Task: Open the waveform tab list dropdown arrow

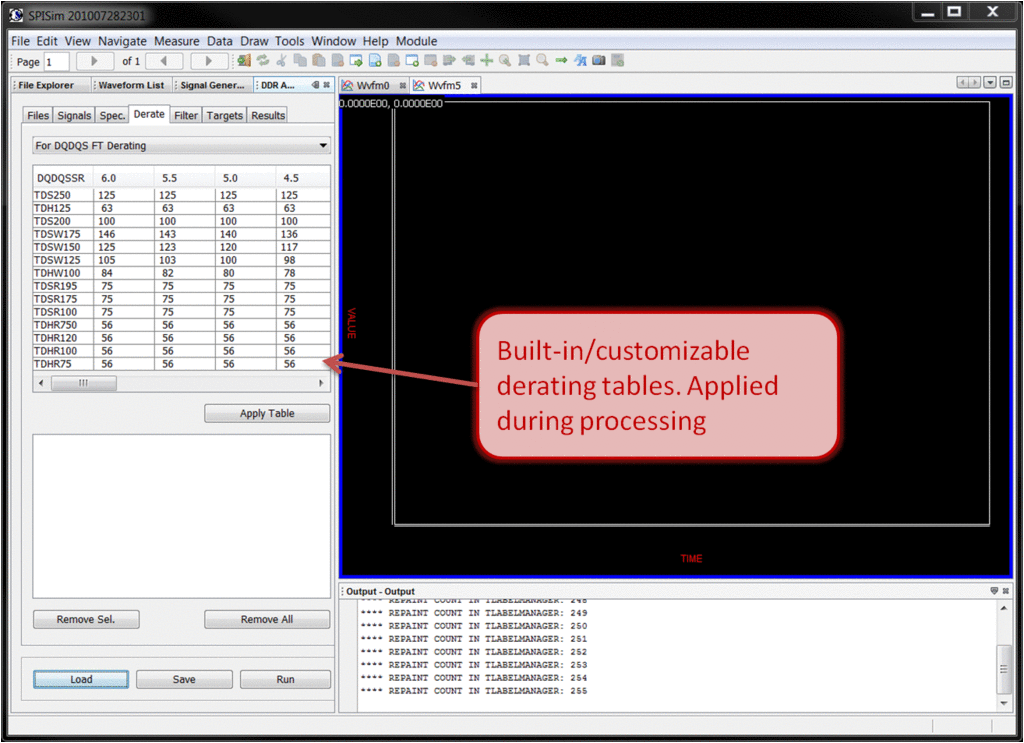Action: tap(990, 83)
